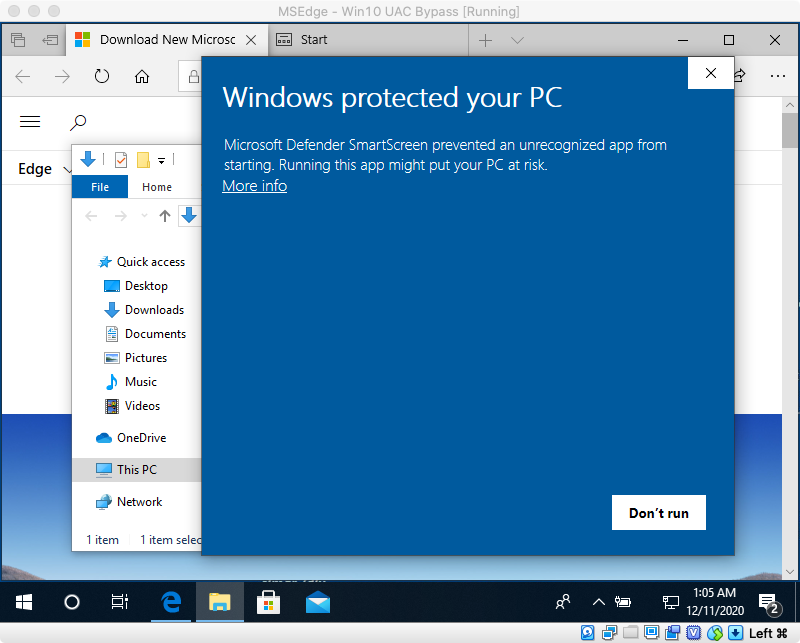Select Videos in navigation pane
The image size is (800, 643).
click(132, 406)
